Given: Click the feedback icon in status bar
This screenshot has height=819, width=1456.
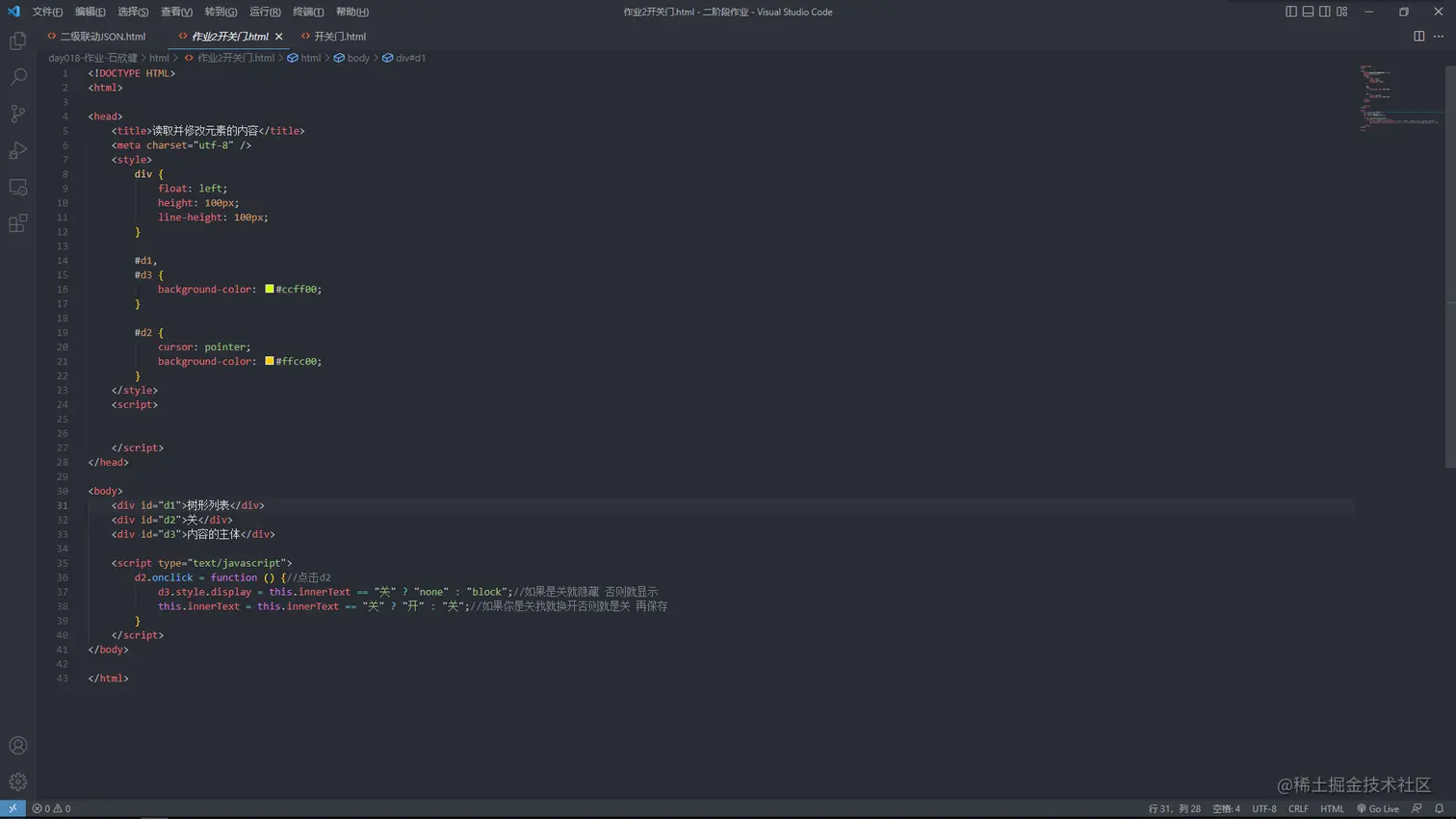Looking at the screenshot, I should 1417,808.
